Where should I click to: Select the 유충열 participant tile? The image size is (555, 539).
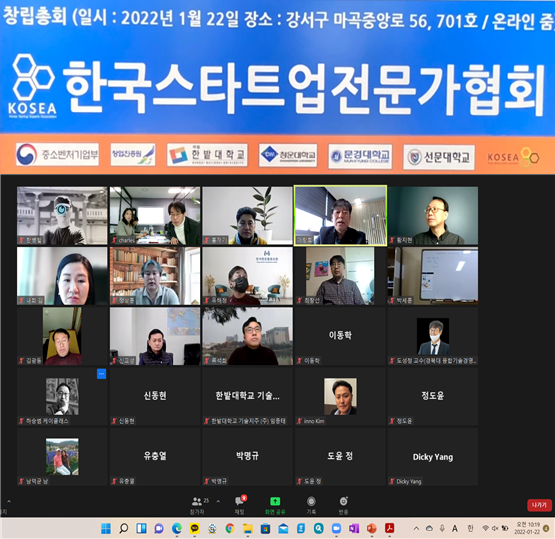[155, 456]
